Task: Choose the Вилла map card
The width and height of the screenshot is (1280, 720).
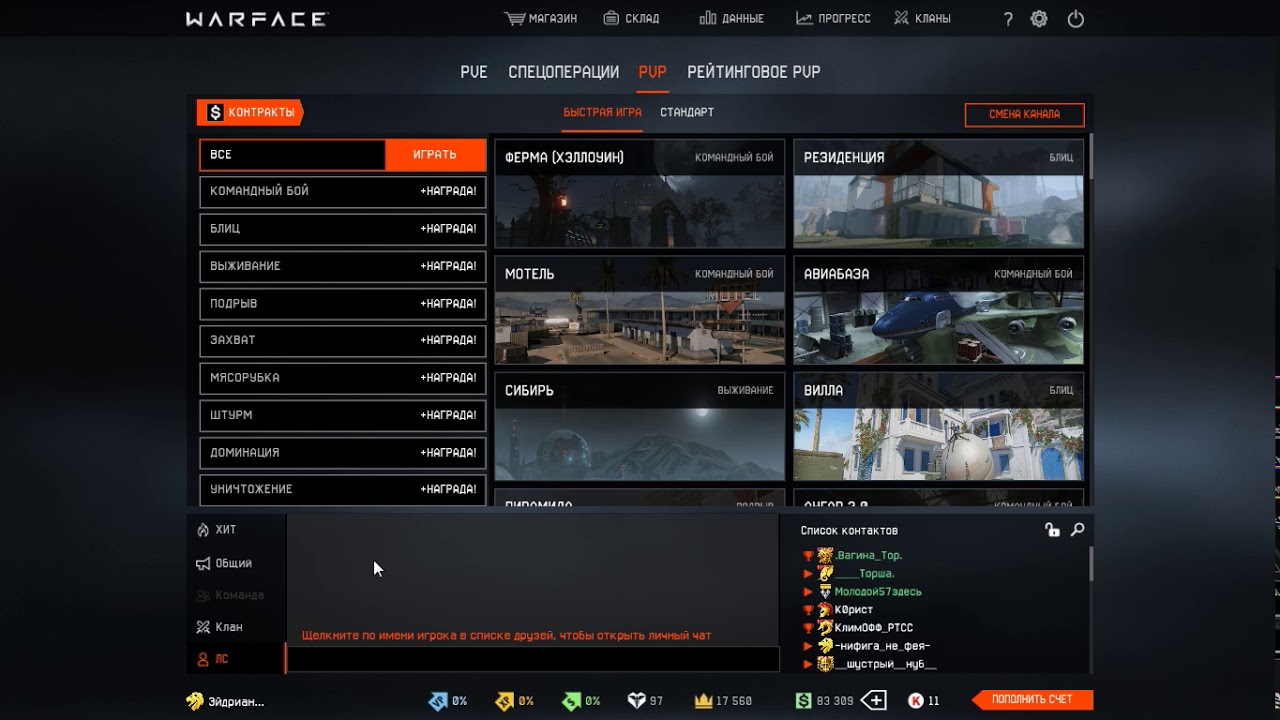Action: [938, 427]
